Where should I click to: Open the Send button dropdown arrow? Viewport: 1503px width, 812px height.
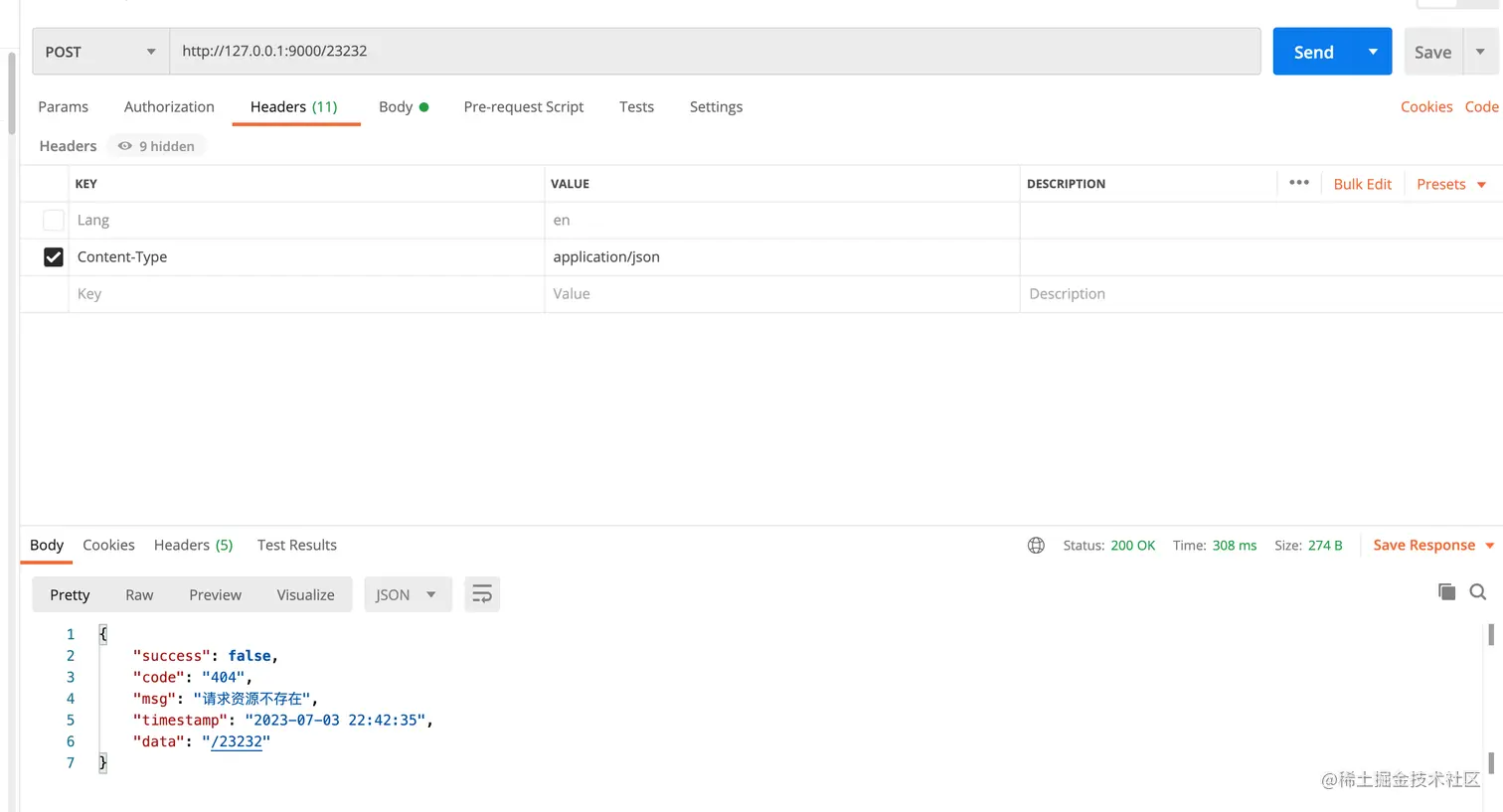click(x=1373, y=52)
